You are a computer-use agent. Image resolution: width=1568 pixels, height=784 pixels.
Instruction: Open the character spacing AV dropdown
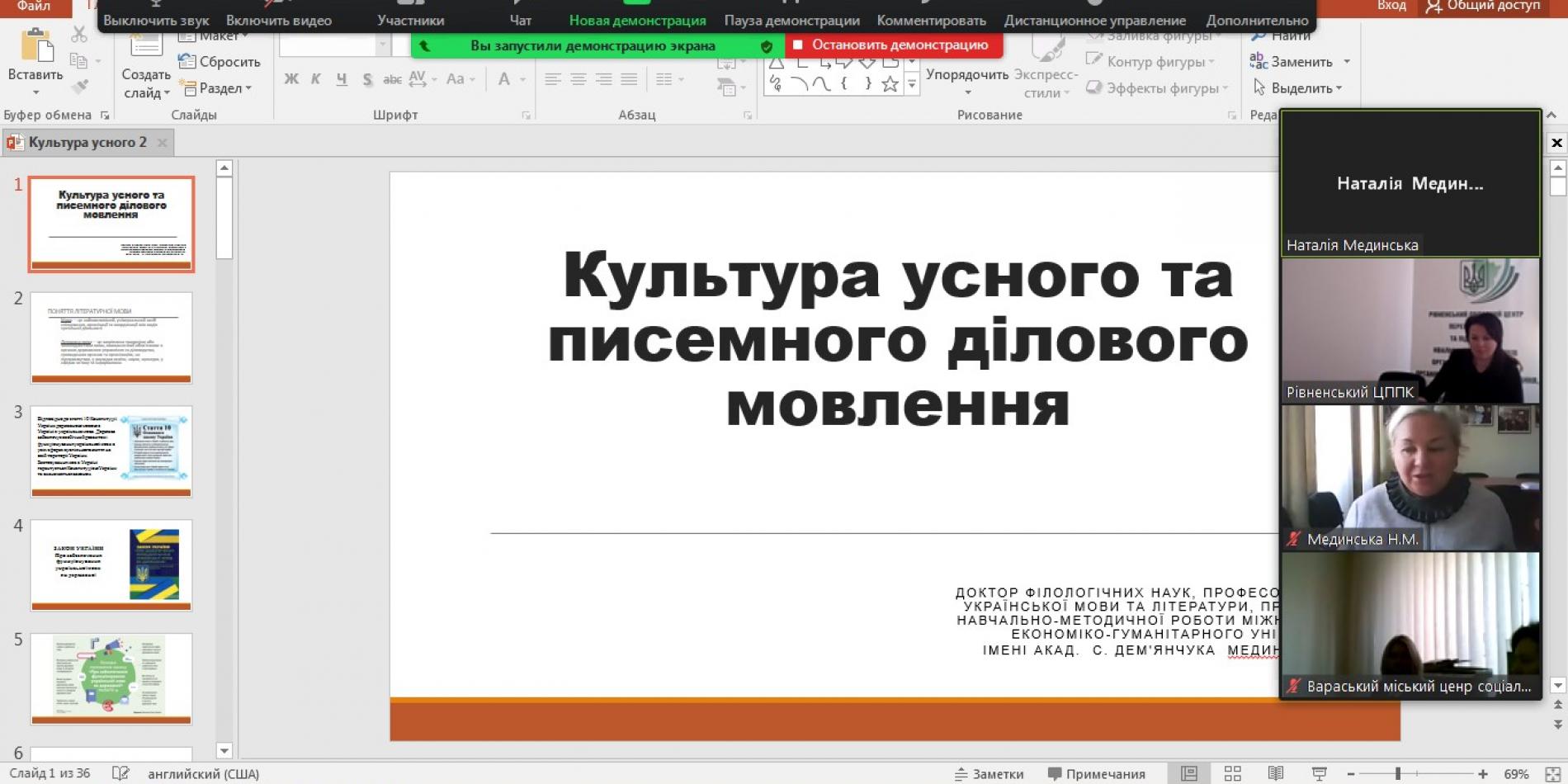tap(422, 79)
